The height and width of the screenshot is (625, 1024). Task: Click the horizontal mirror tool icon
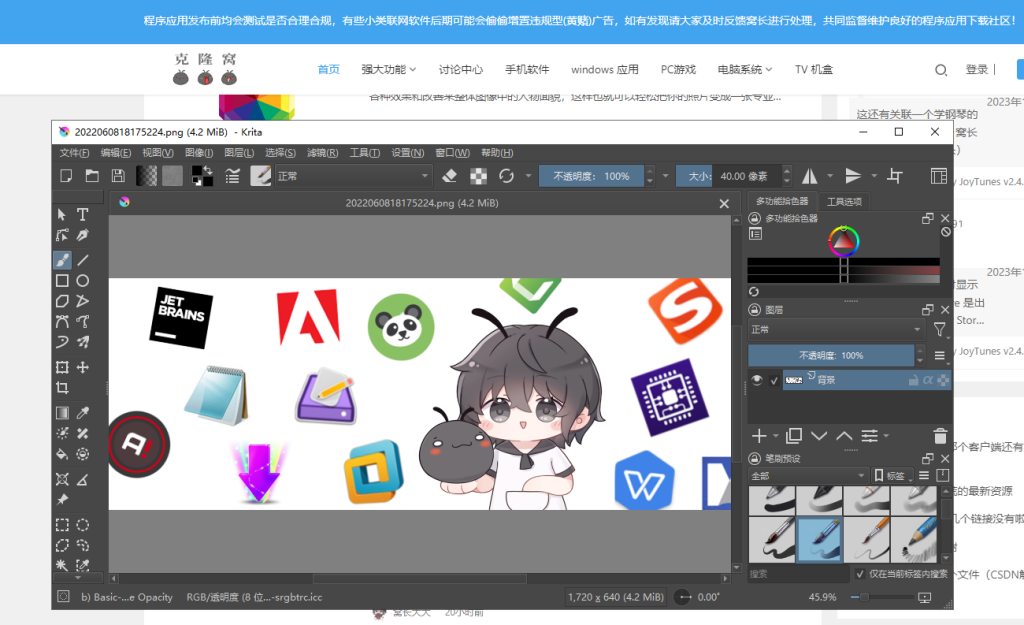pyautogui.click(x=810, y=176)
